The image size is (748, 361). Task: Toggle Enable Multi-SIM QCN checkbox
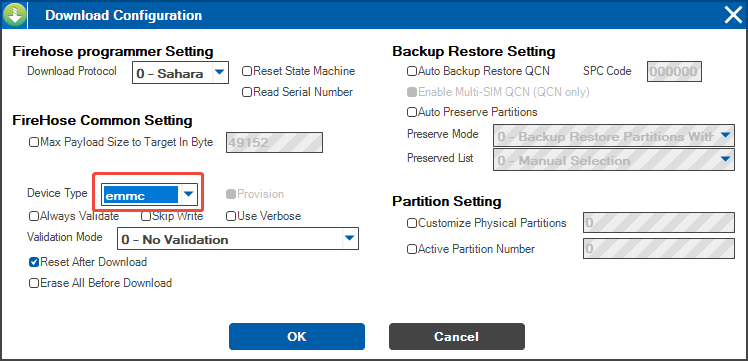pyautogui.click(x=412, y=92)
